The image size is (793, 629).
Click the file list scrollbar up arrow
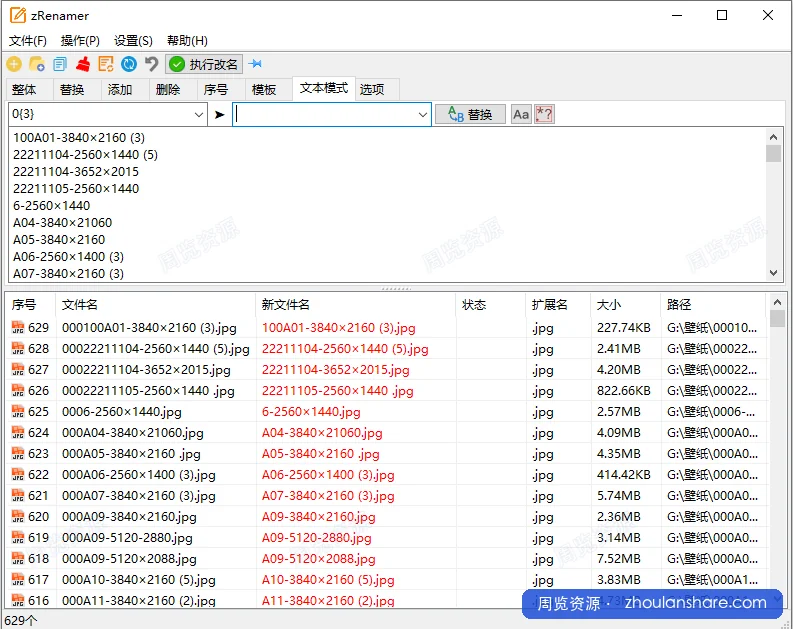tap(777, 302)
